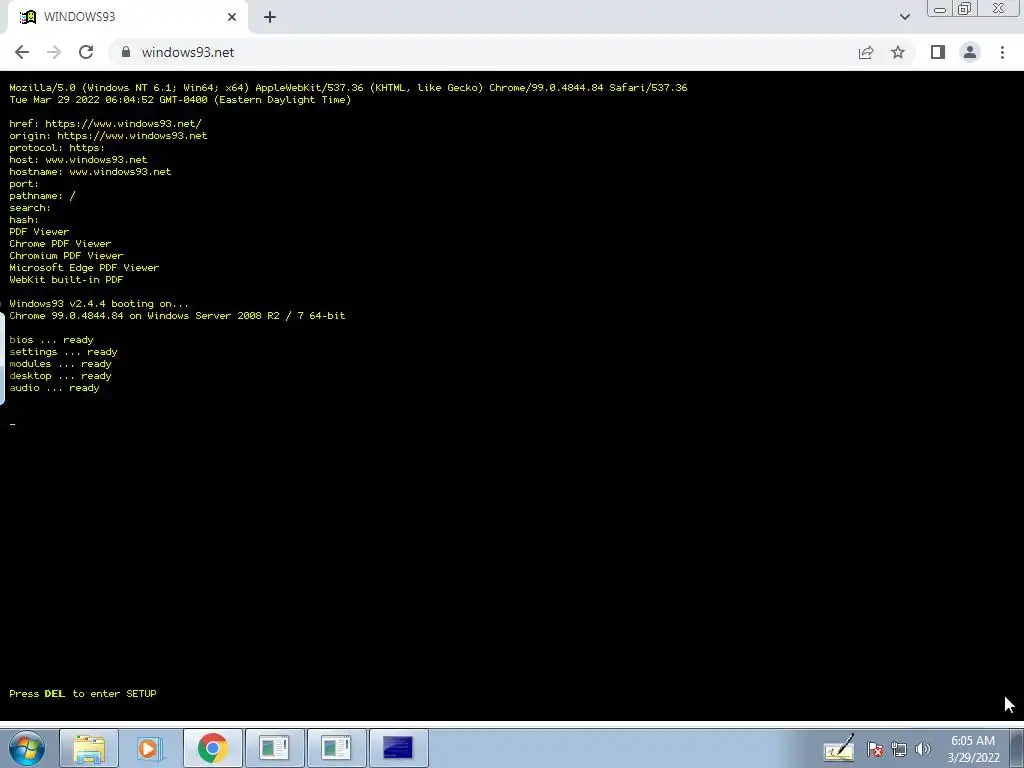This screenshot has width=1024, height=768.
Task: Click the 'WebKit built-in PDF' line
Action: tap(66, 280)
